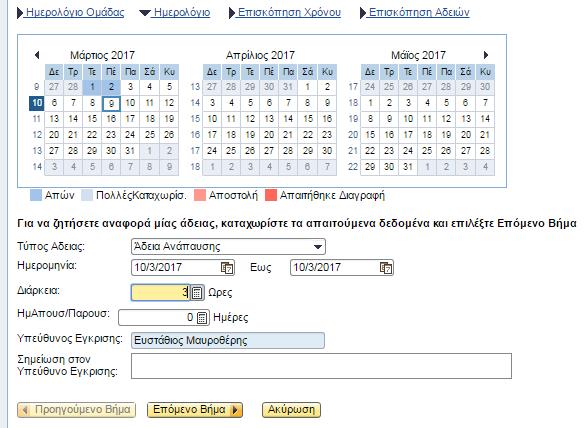
Task: Expand Ημερολόγιο Ομάδας section
Action: click(71, 13)
